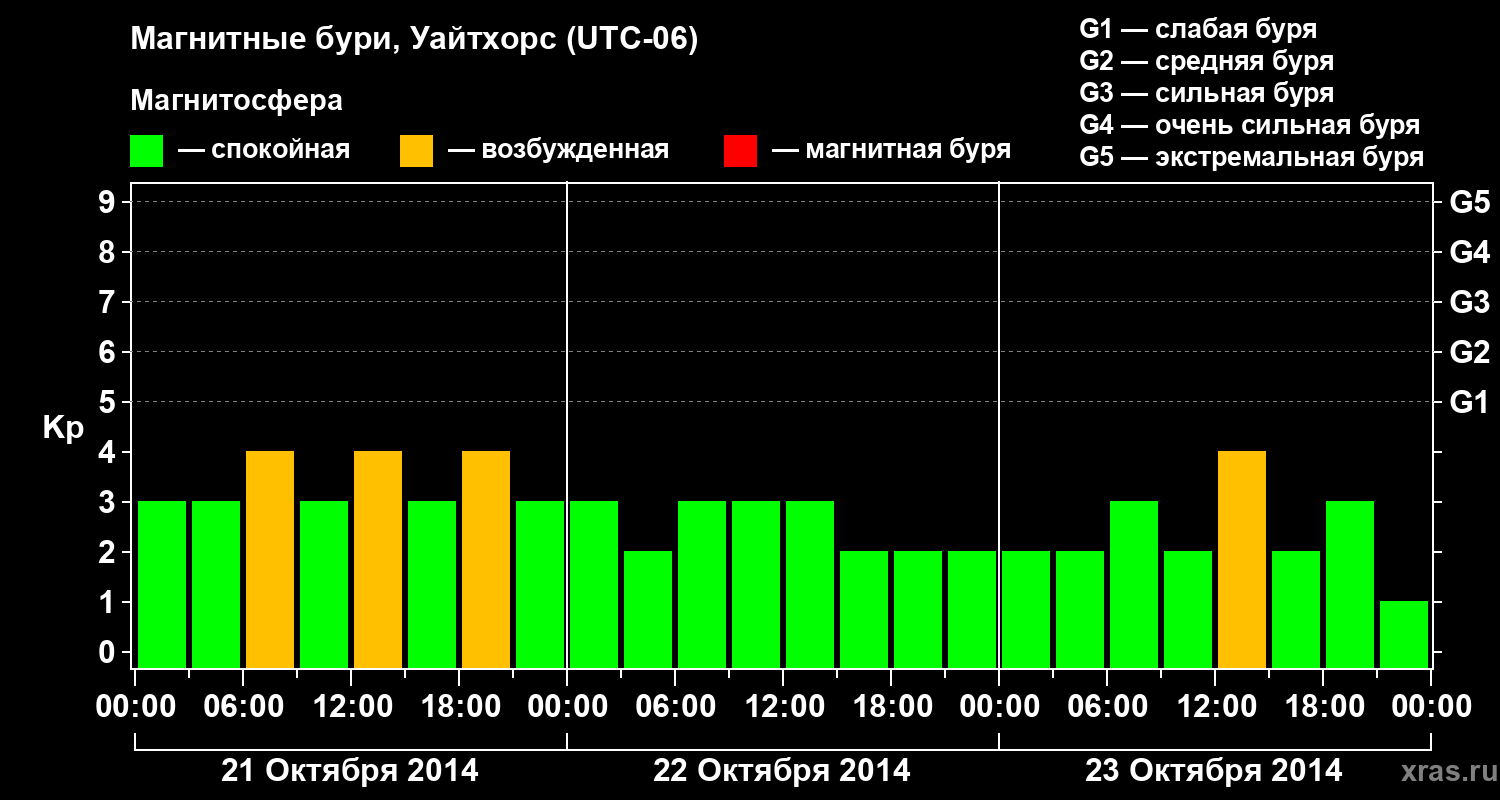Click the green 06:00–09:00 bar on 22 October
The image size is (1500, 800).
702,584
